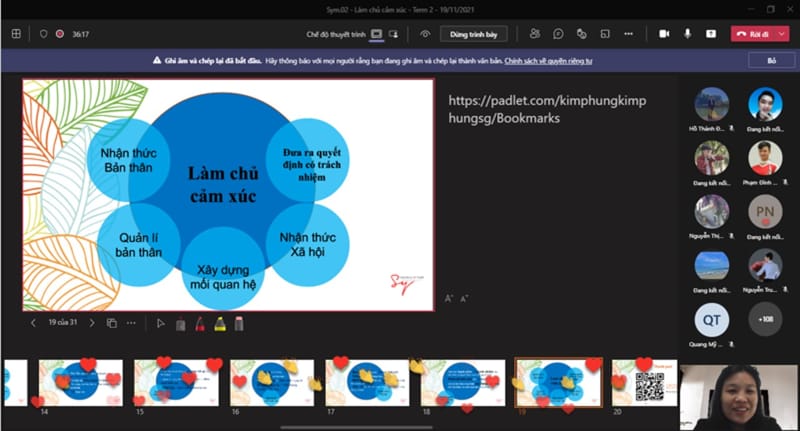Select the eraser tool

coord(239,324)
